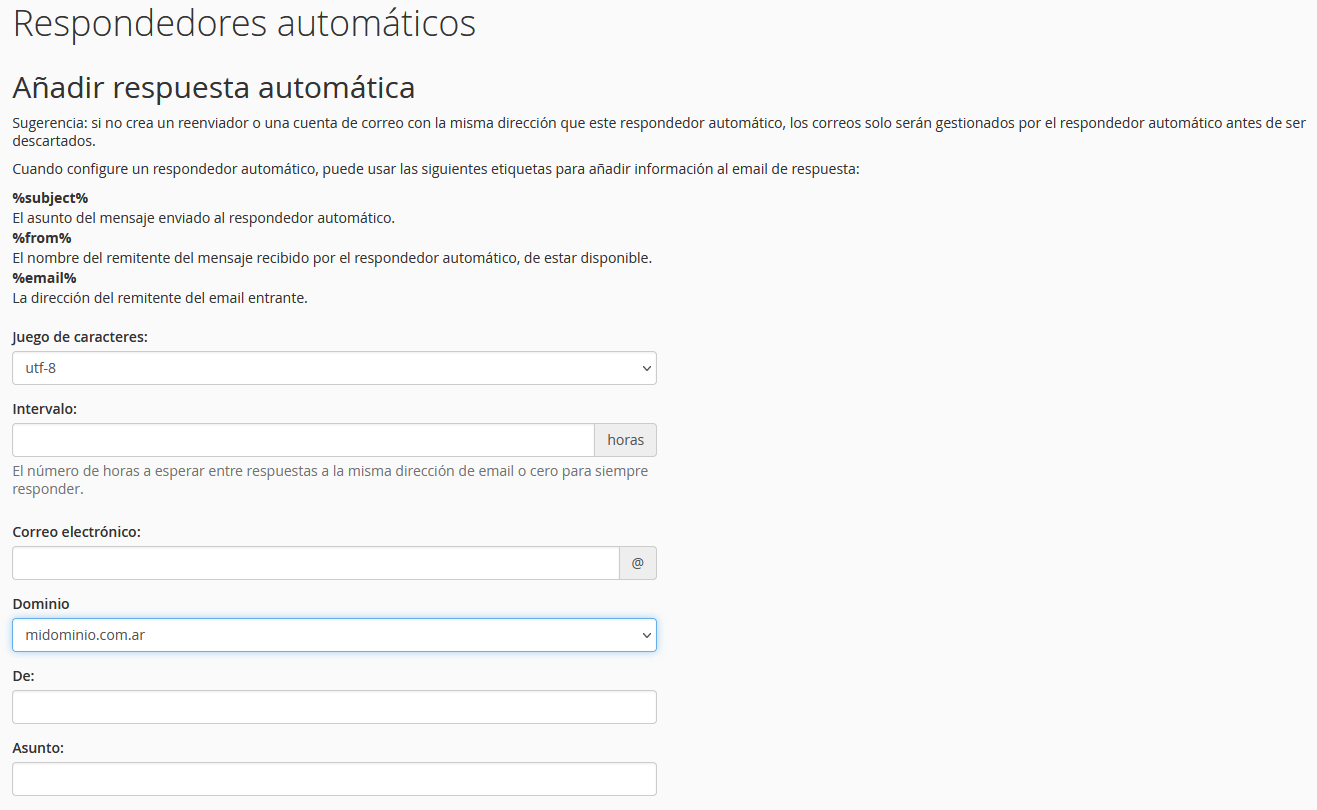Image resolution: width=1317 pixels, height=810 pixels.
Task: Open the Juego de caracteres utf-8 dropdown
Action: click(334, 368)
